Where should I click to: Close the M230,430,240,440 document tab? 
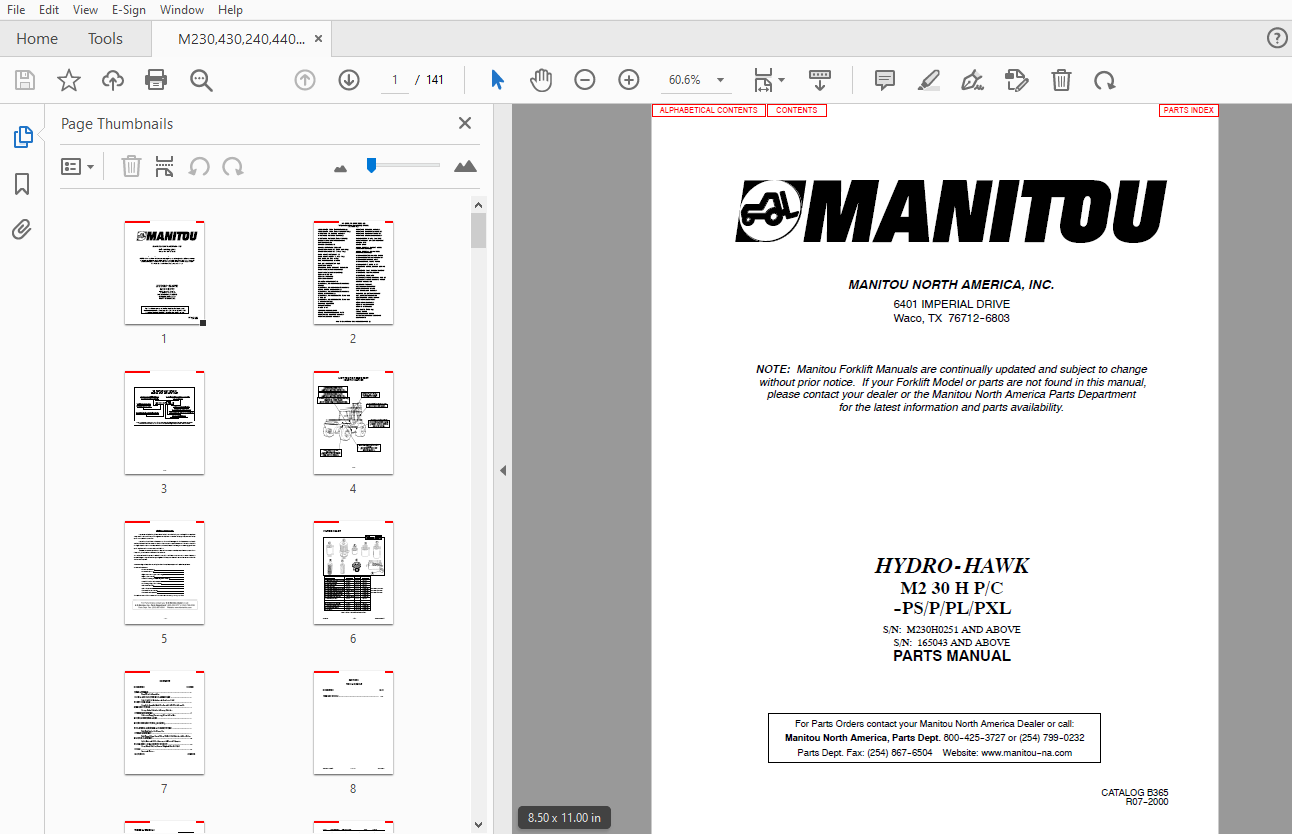tap(319, 39)
